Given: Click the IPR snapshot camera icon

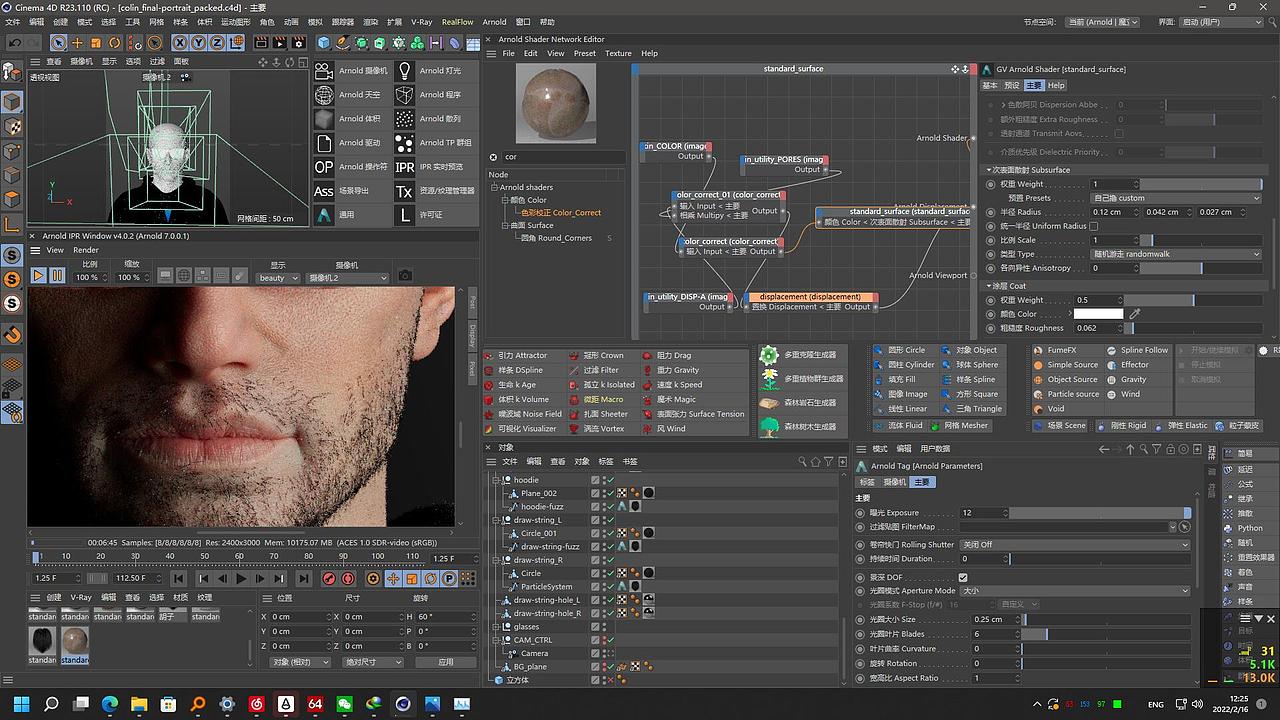Looking at the screenshot, I should [405, 275].
